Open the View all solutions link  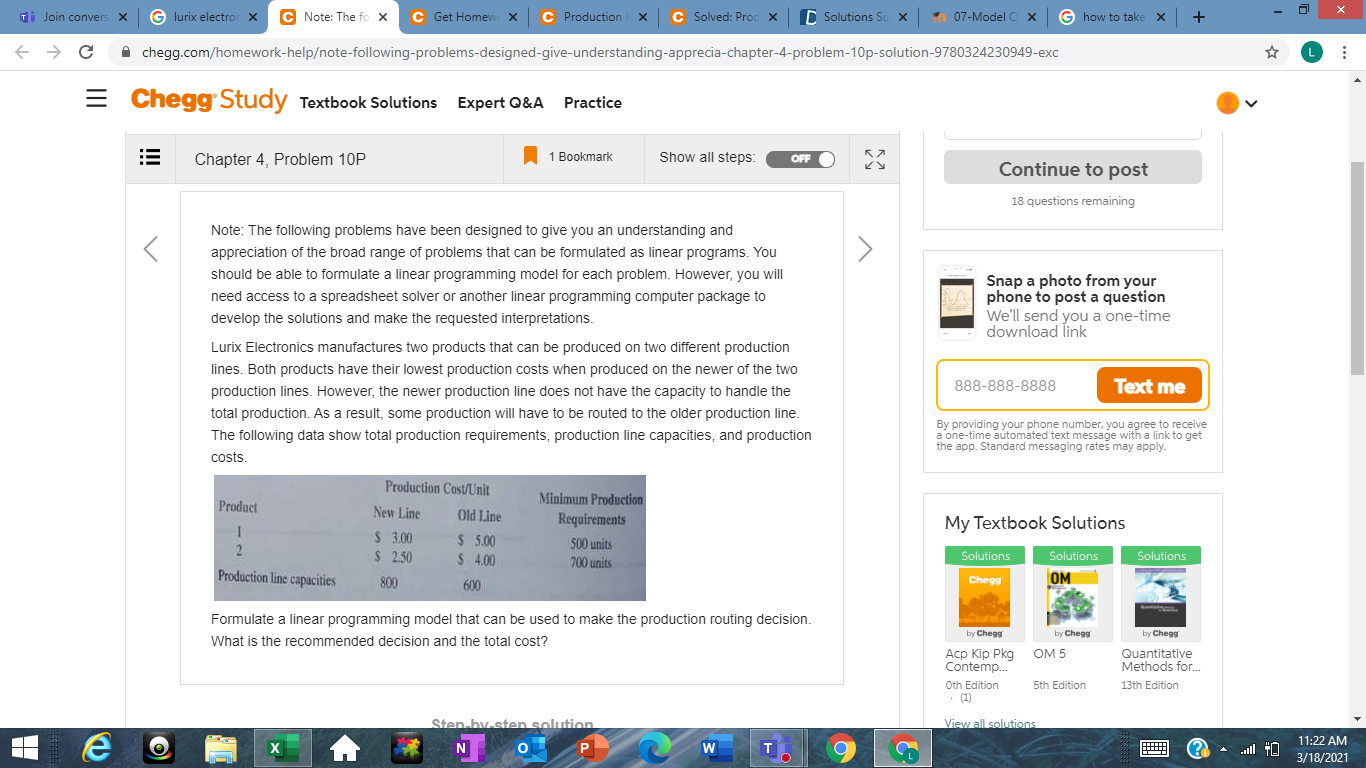tap(990, 722)
